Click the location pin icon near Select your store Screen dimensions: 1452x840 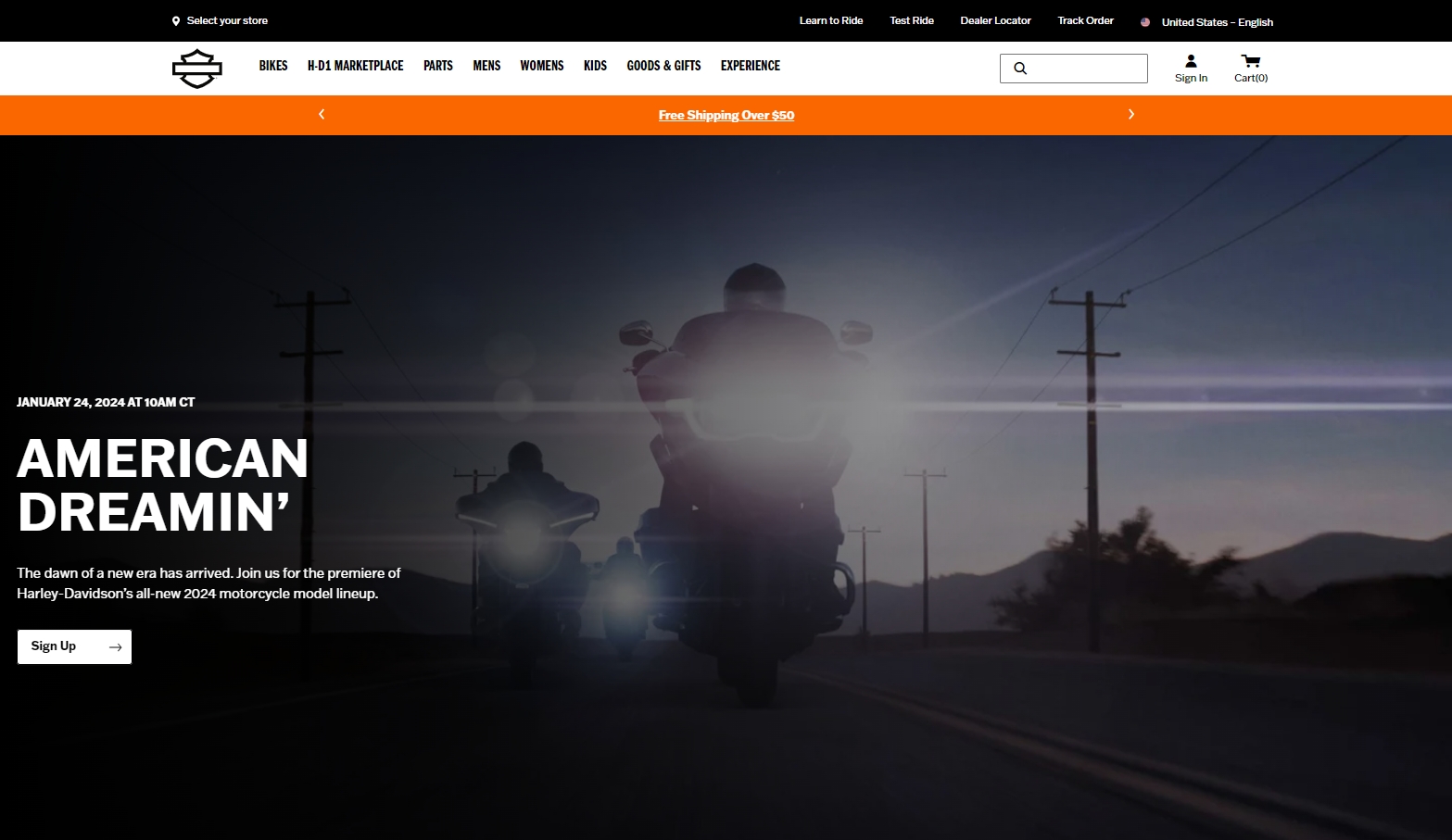tap(176, 21)
